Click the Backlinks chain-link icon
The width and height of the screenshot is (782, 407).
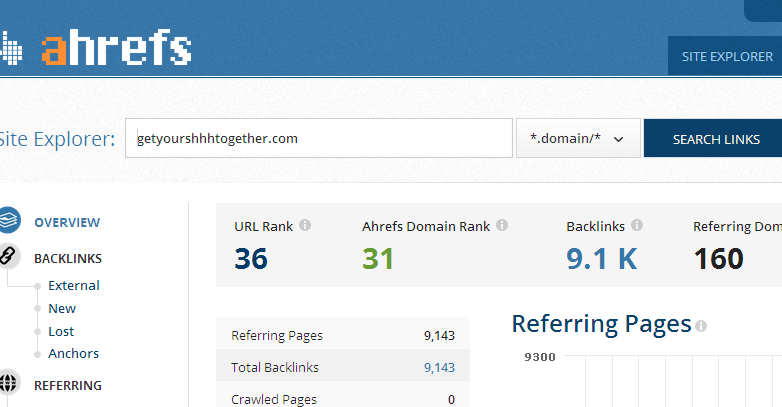coord(8,256)
